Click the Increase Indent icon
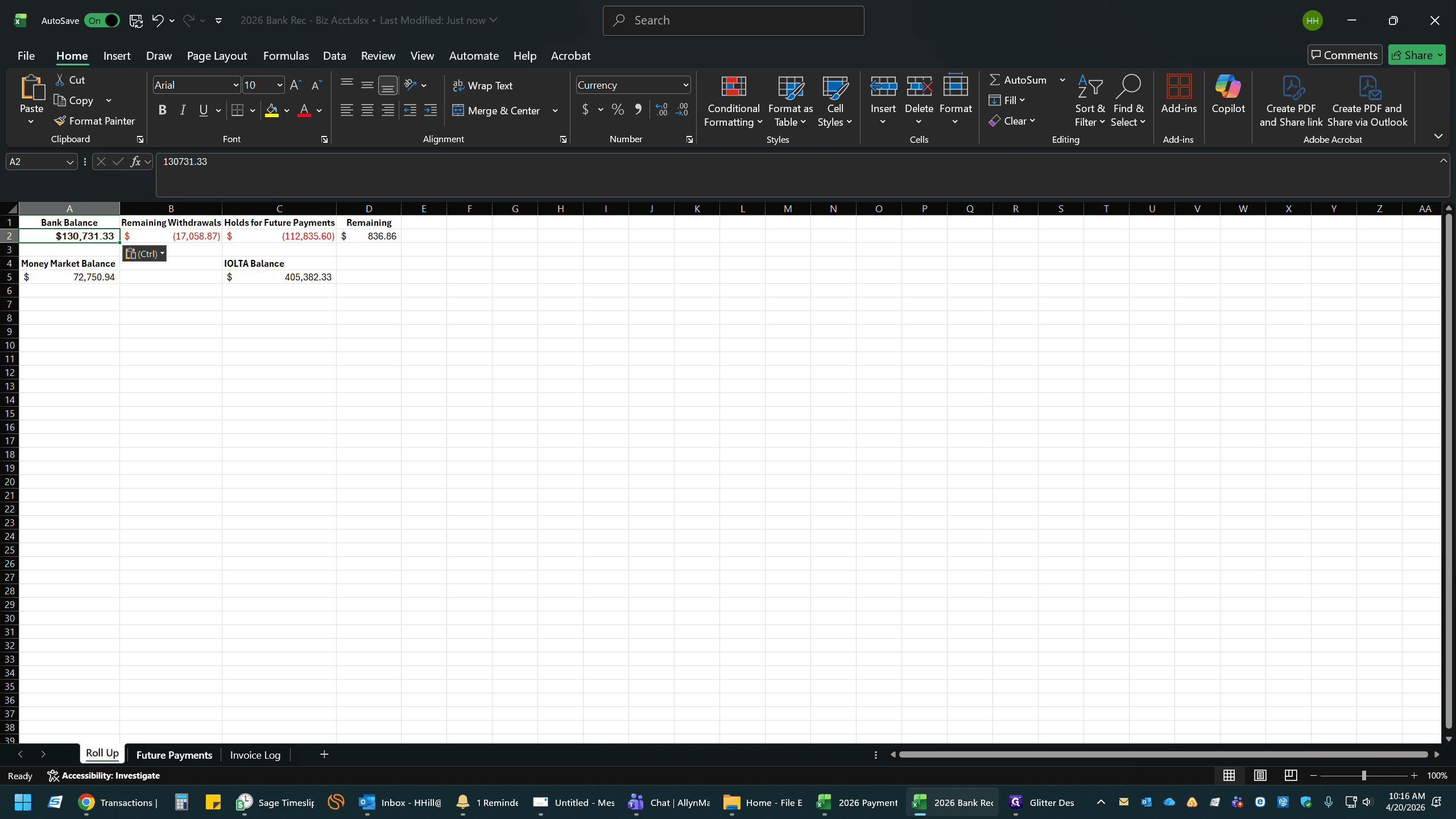 [431, 110]
